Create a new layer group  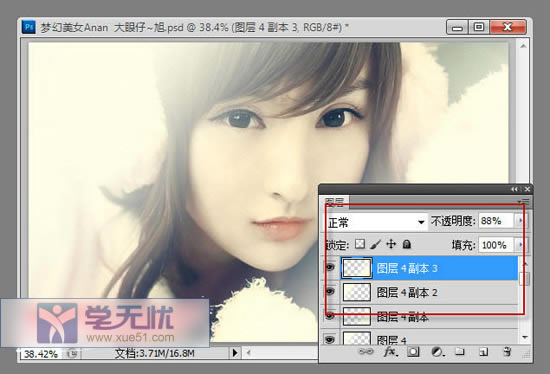click(x=460, y=351)
